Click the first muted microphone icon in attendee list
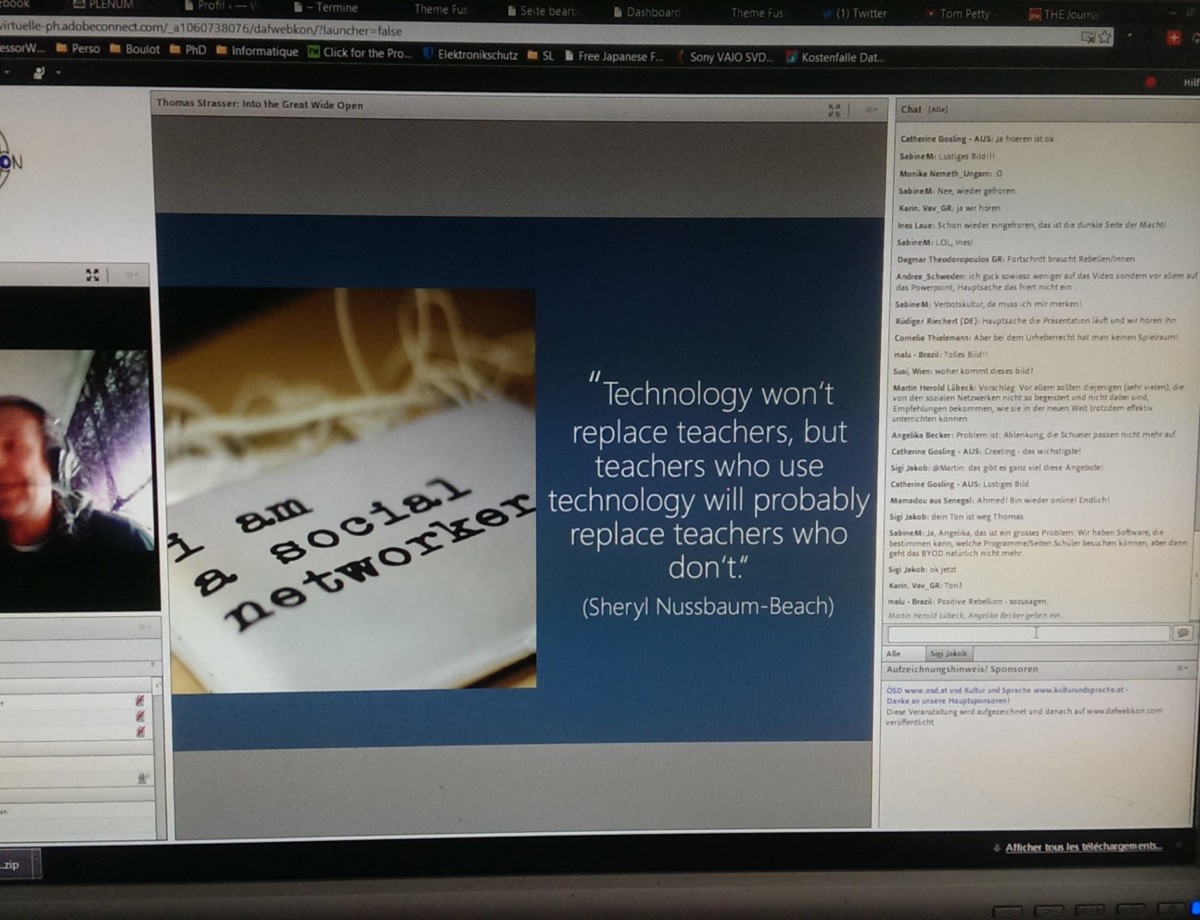1200x920 pixels. 140,702
